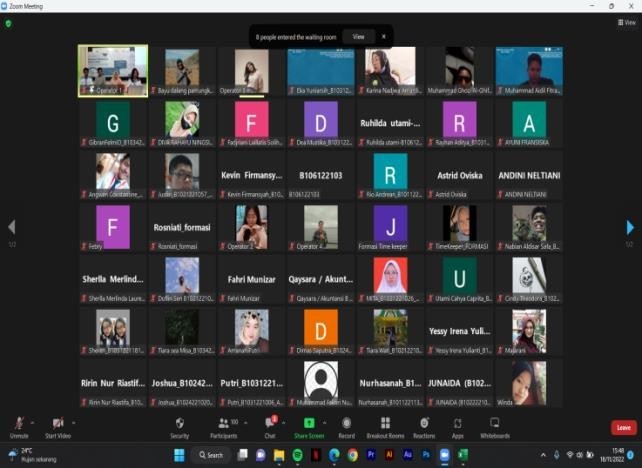Expand the arrow next to Participants
This screenshot has height=468, width=642.
point(246,422)
